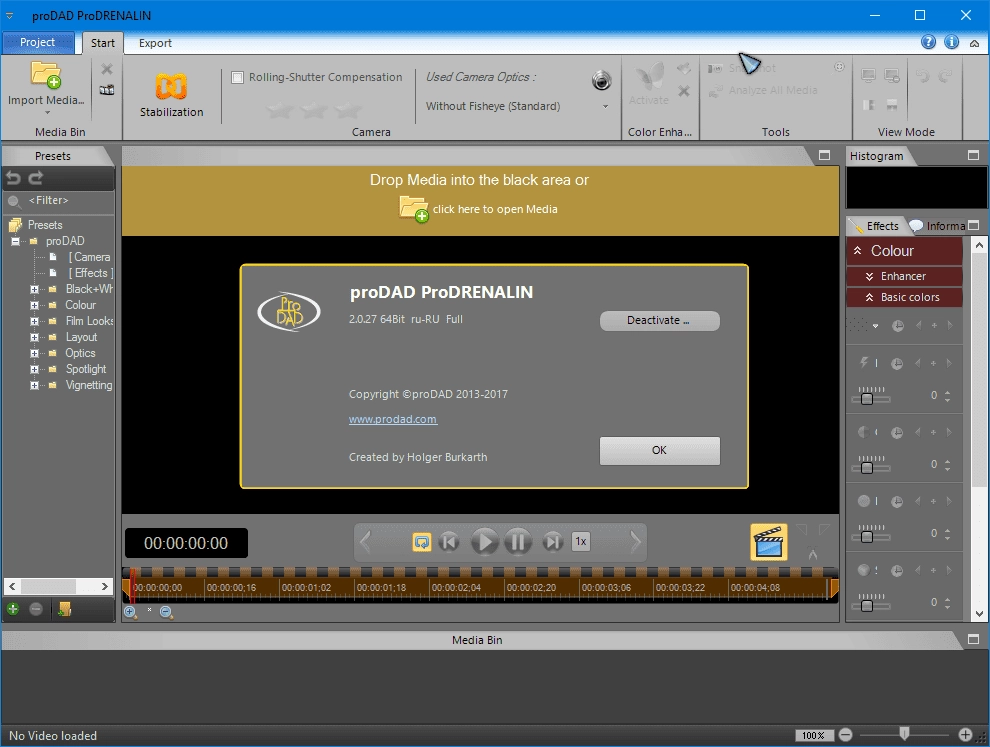Zoom in on the timeline

click(130, 612)
